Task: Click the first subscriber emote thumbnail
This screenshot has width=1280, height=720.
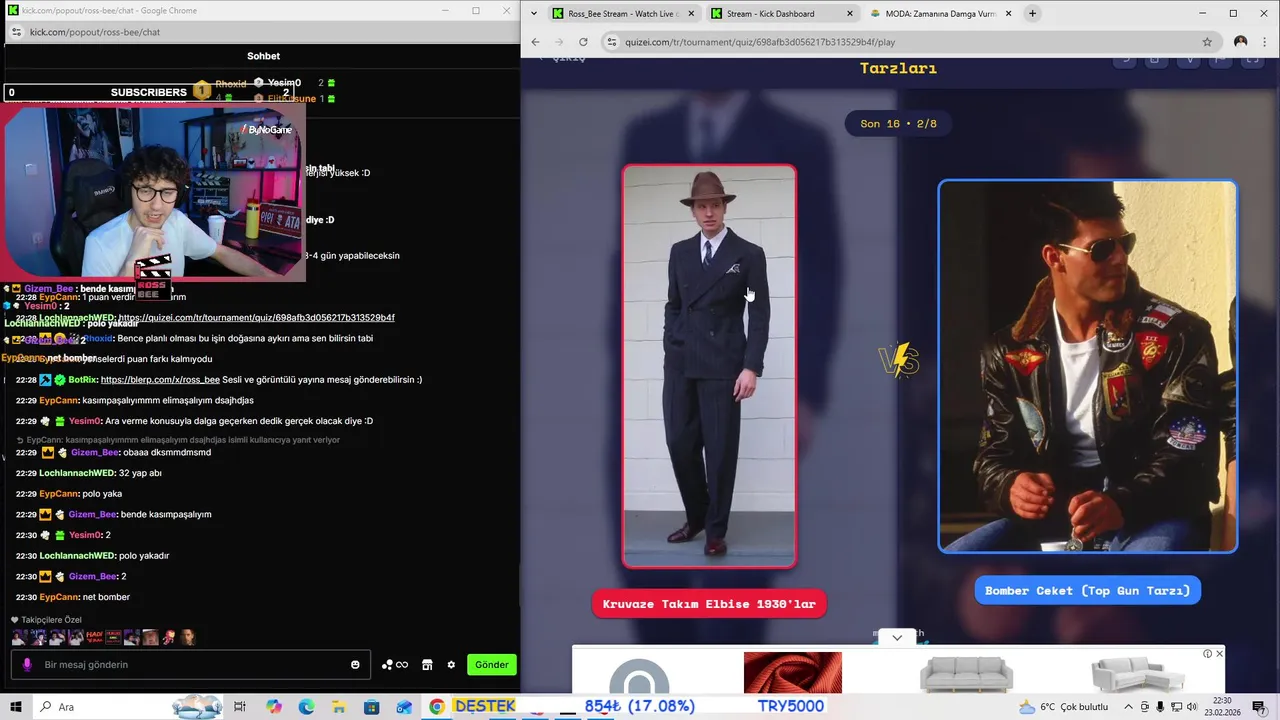Action: point(20,637)
